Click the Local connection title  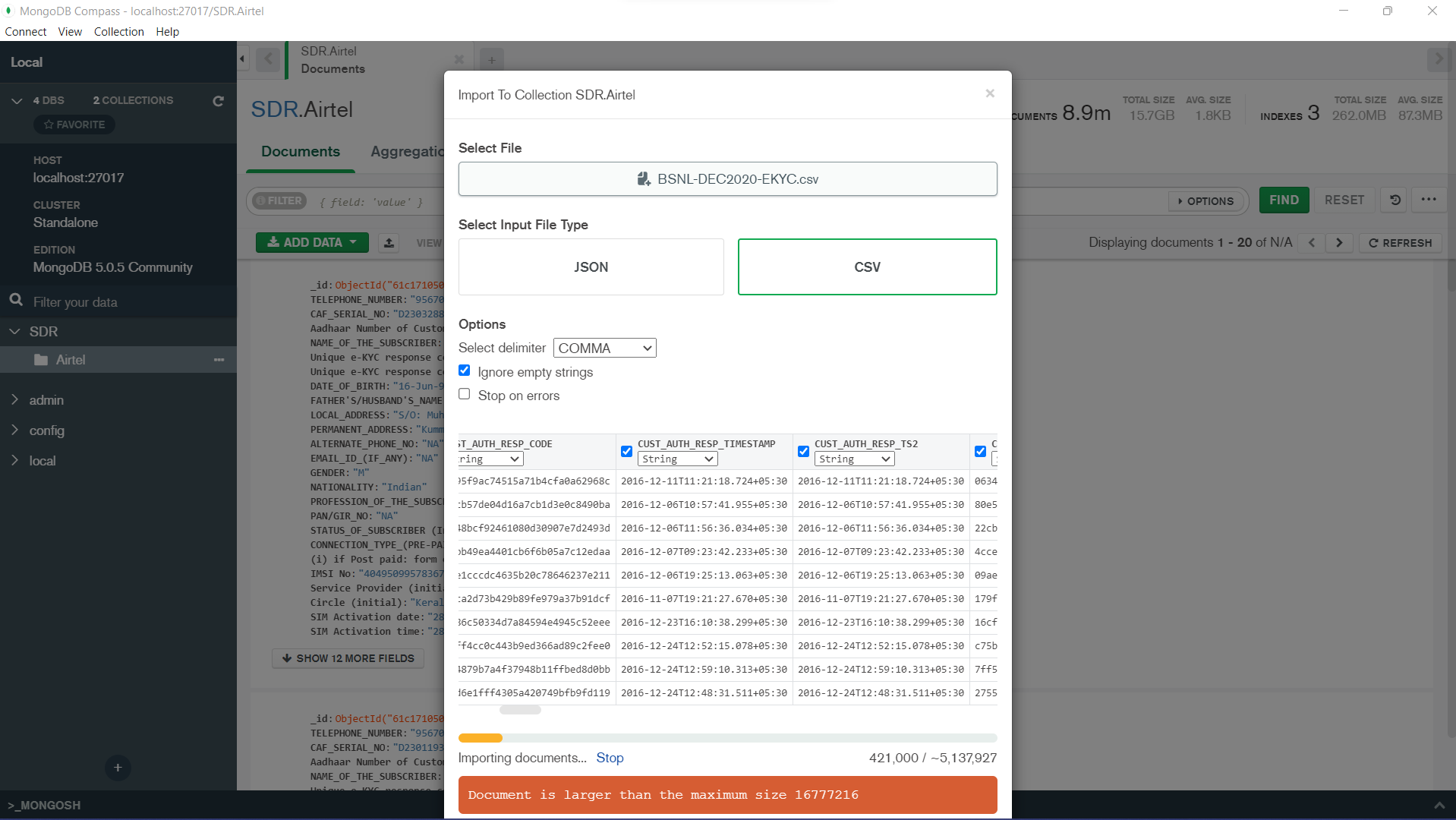27,62
